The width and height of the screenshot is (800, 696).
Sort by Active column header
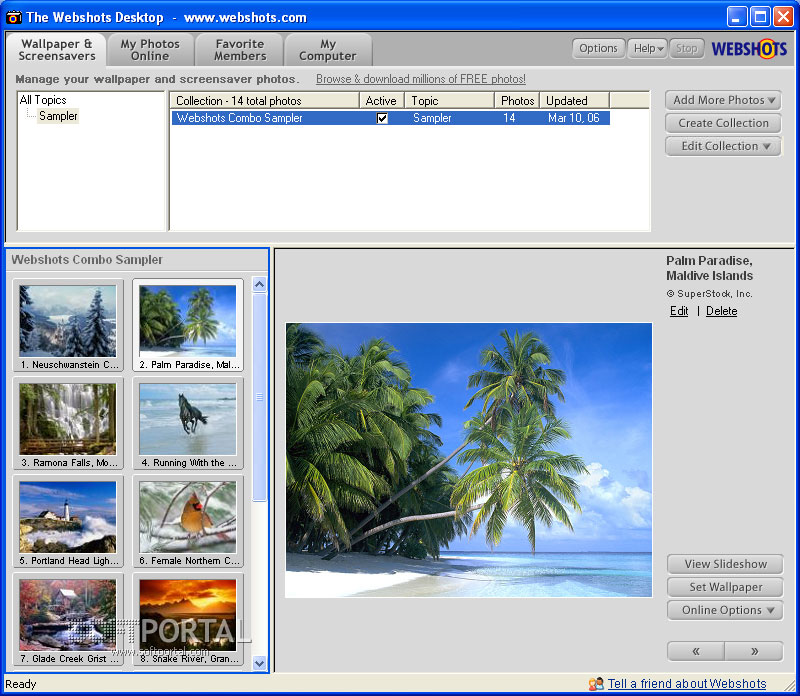point(381,101)
